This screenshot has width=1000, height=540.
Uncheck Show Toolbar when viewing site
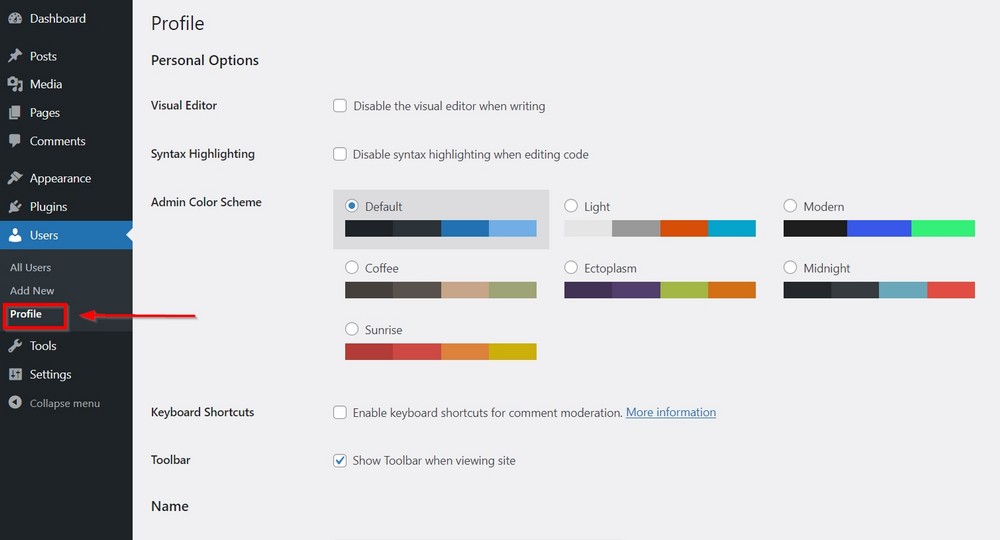[340, 460]
